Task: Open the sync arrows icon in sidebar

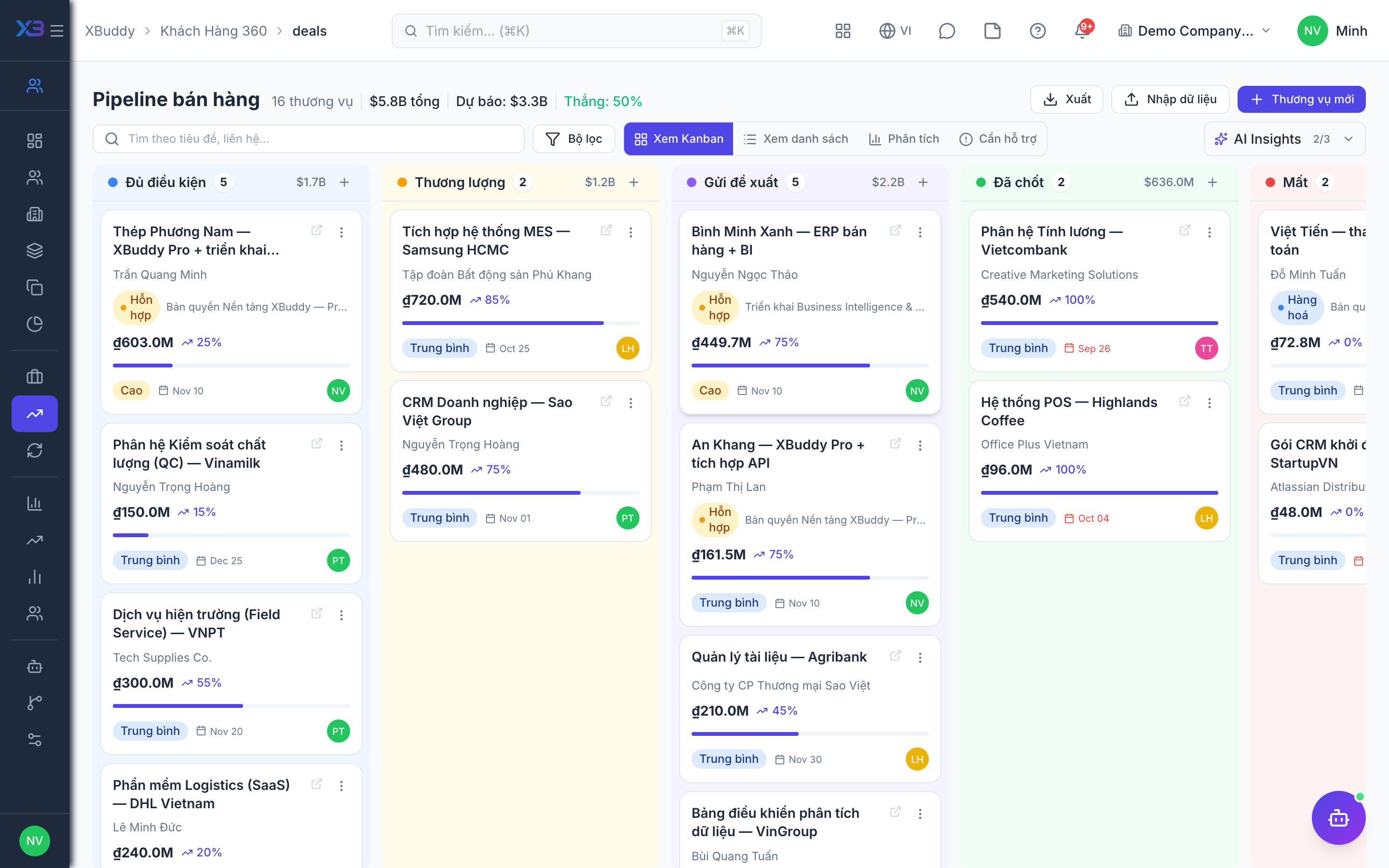Action: pyautogui.click(x=34, y=450)
